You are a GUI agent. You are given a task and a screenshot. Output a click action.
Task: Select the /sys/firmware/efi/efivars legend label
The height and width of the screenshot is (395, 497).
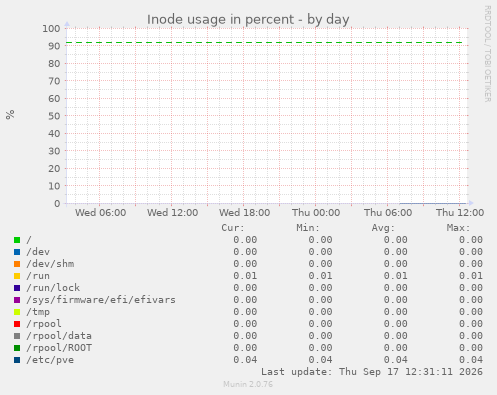click(101, 300)
